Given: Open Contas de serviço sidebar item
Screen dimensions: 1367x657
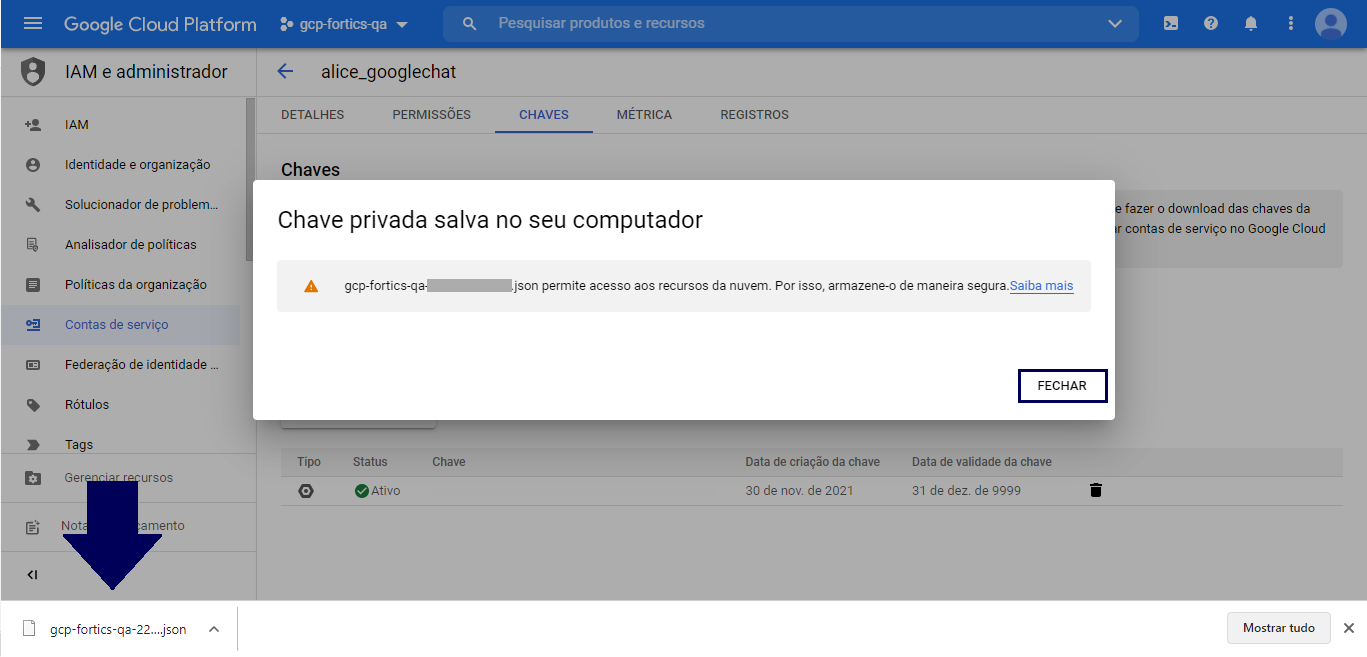Looking at the screenshot, I should [120, 325].
